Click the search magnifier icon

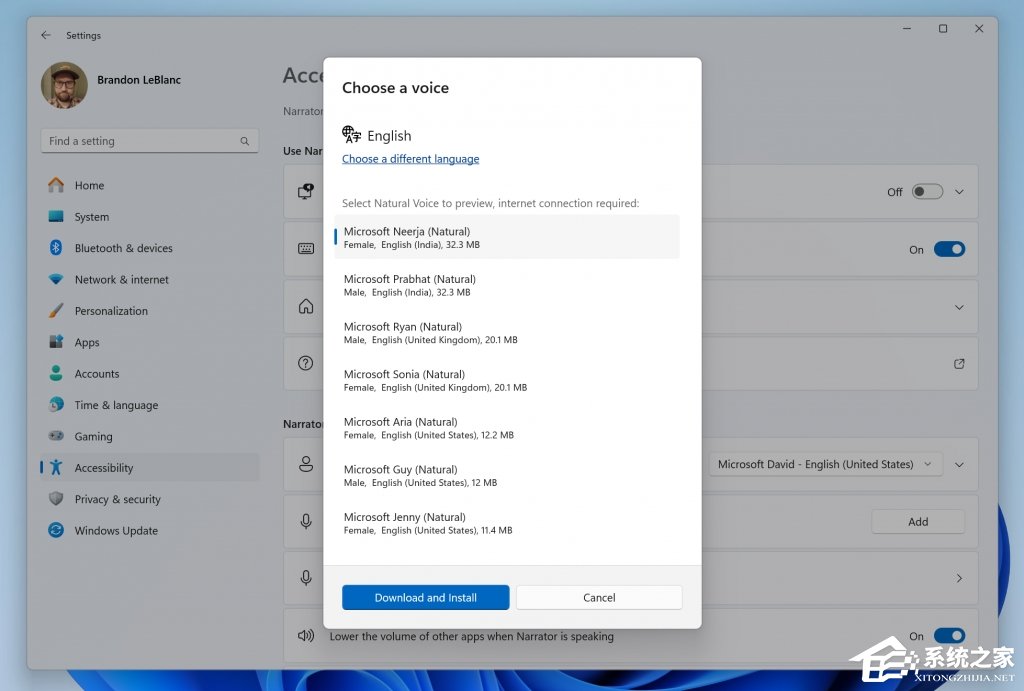click(x=245, y=141)
